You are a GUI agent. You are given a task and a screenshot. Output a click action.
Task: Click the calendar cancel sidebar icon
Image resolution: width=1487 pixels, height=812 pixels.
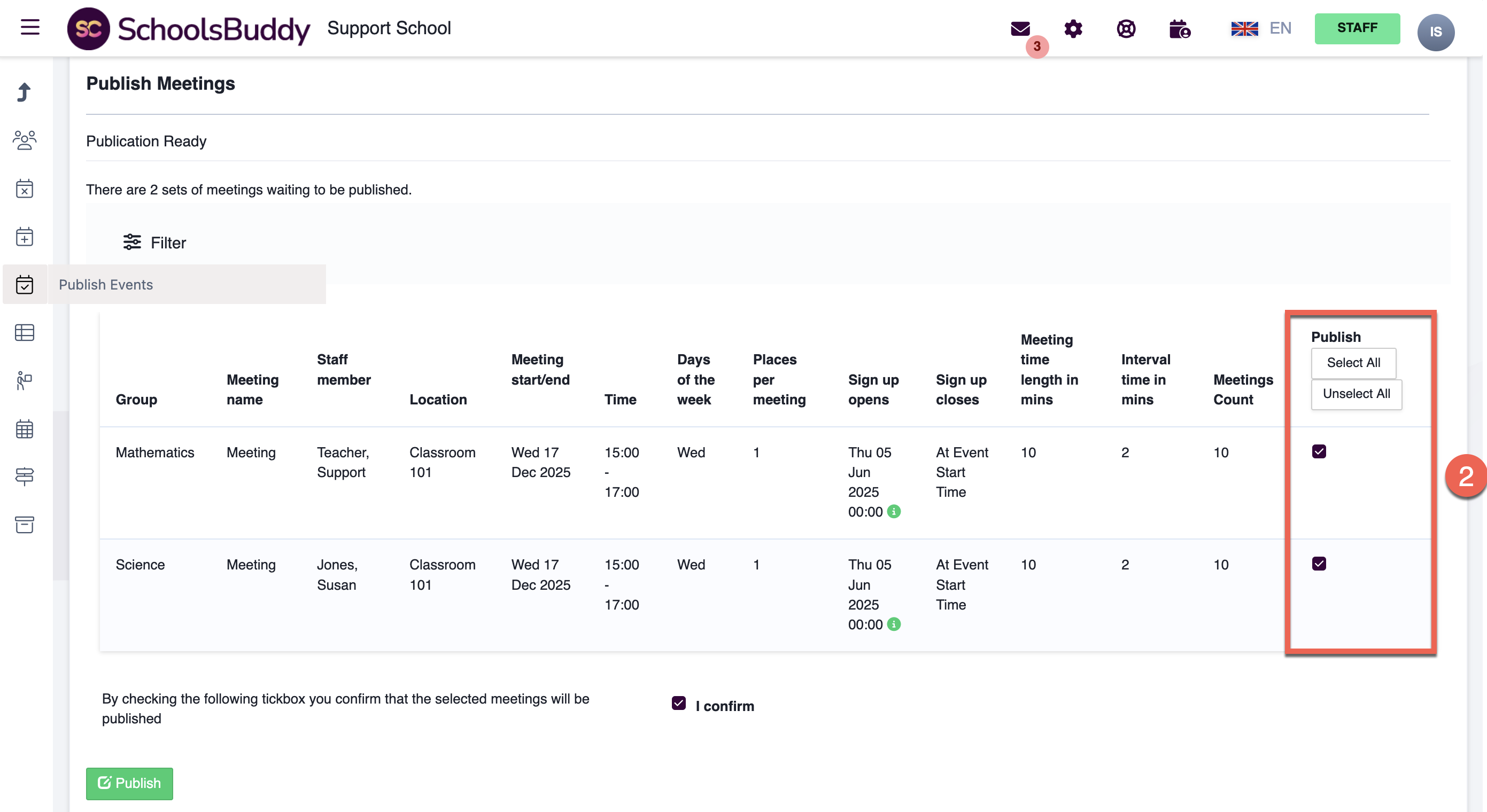point(24,189)
